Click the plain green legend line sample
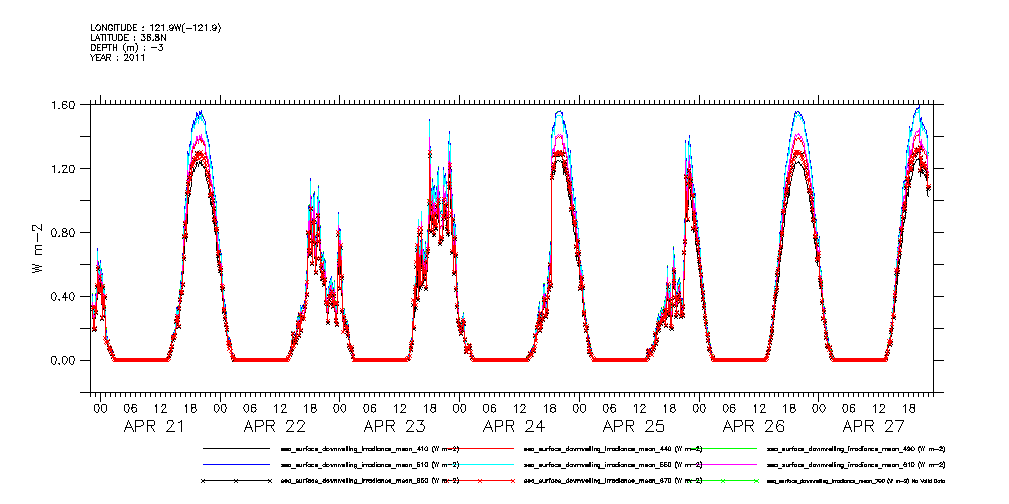The image size is (1009, 504). [722, 448]
